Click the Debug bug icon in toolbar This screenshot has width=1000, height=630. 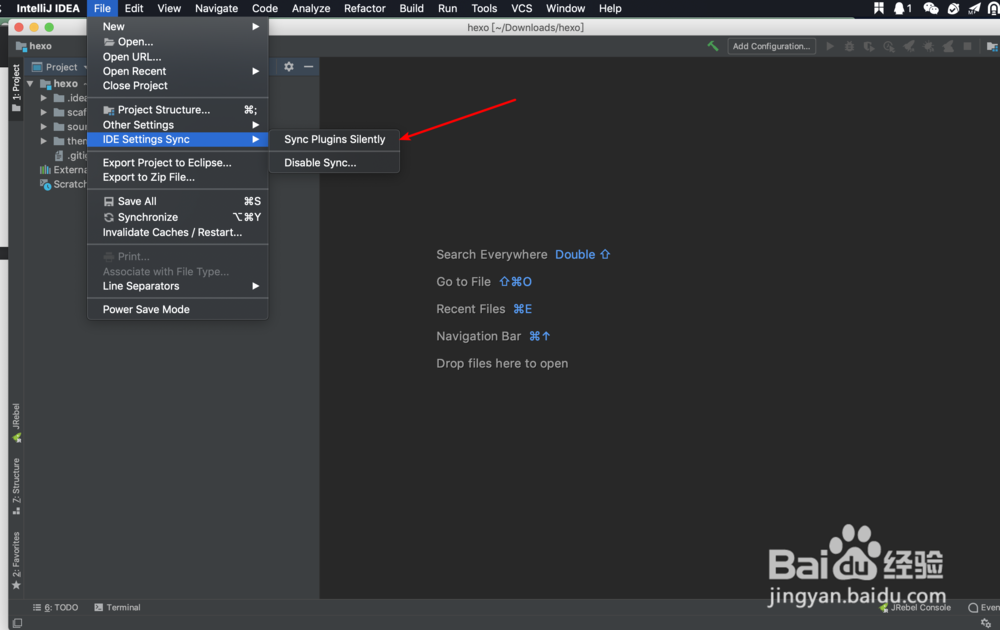click(x=849, y=46)
